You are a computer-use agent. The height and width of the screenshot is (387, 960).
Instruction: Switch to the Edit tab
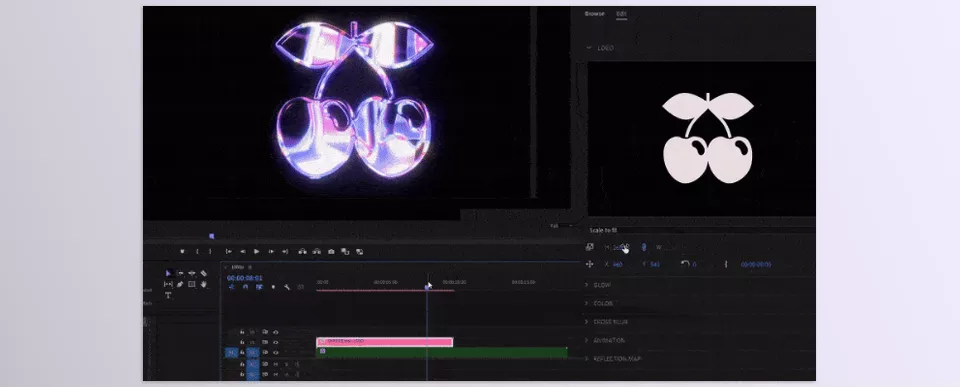tap(621, 13)
